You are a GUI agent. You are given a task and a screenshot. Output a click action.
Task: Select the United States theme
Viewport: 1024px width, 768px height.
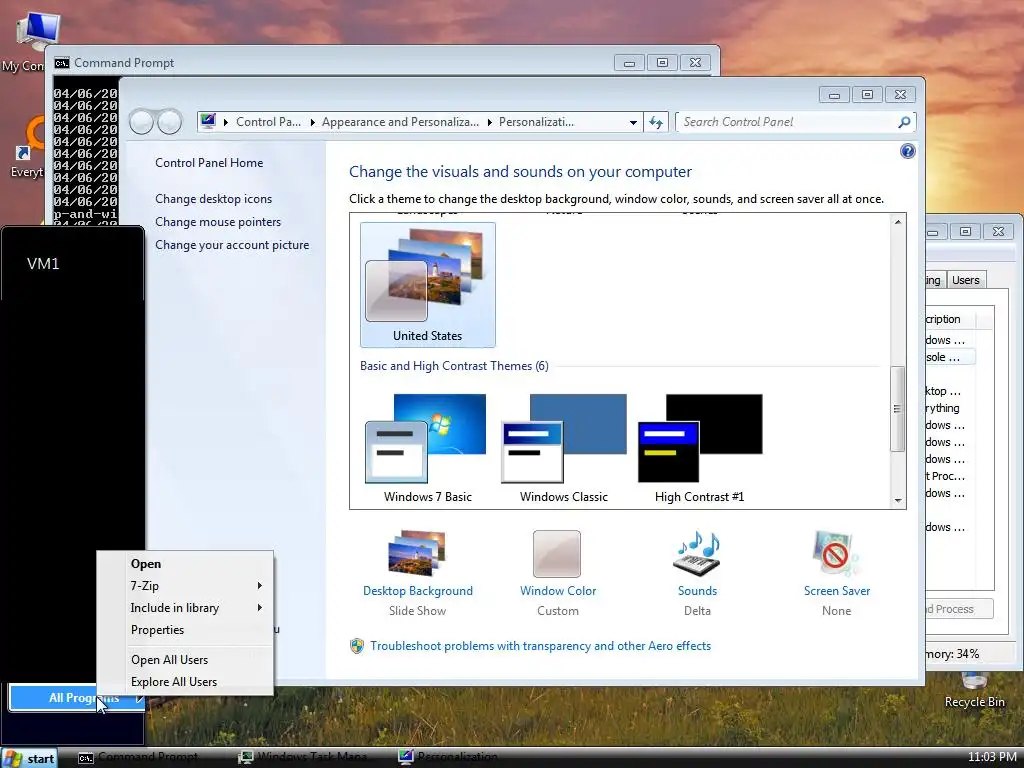[x=428, y=285]
